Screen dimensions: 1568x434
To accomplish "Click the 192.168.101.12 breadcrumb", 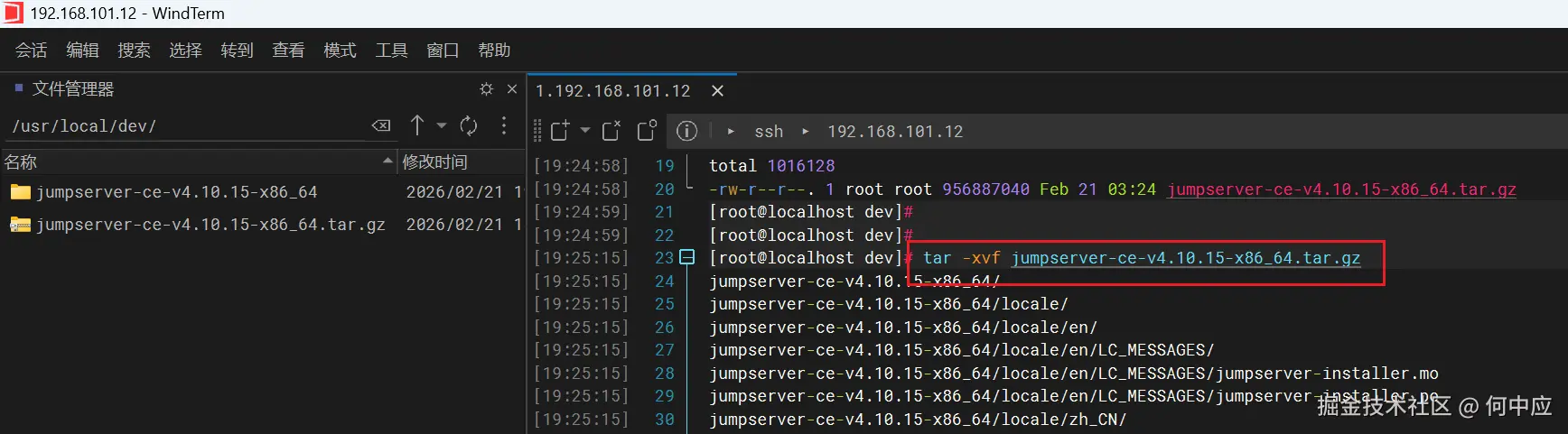I will (895, 132).
